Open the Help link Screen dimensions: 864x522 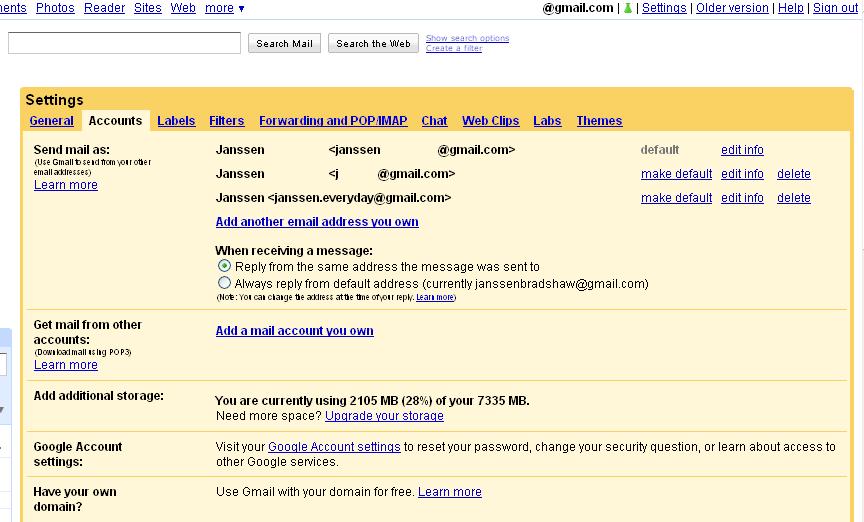click(x=791, y=8)
